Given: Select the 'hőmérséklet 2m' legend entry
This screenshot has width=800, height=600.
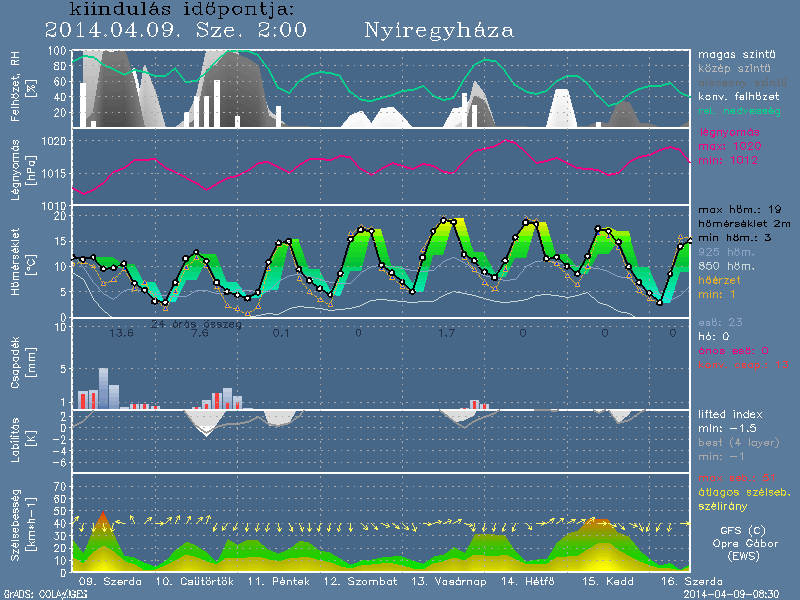Looking at the screenshot, I should coord(744,224).
